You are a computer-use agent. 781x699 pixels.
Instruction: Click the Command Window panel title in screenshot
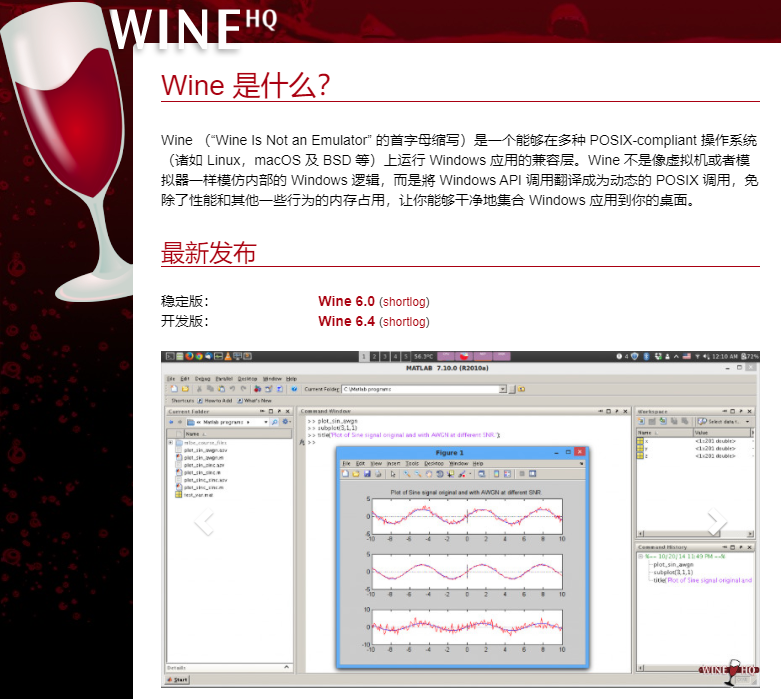(326, 411)
